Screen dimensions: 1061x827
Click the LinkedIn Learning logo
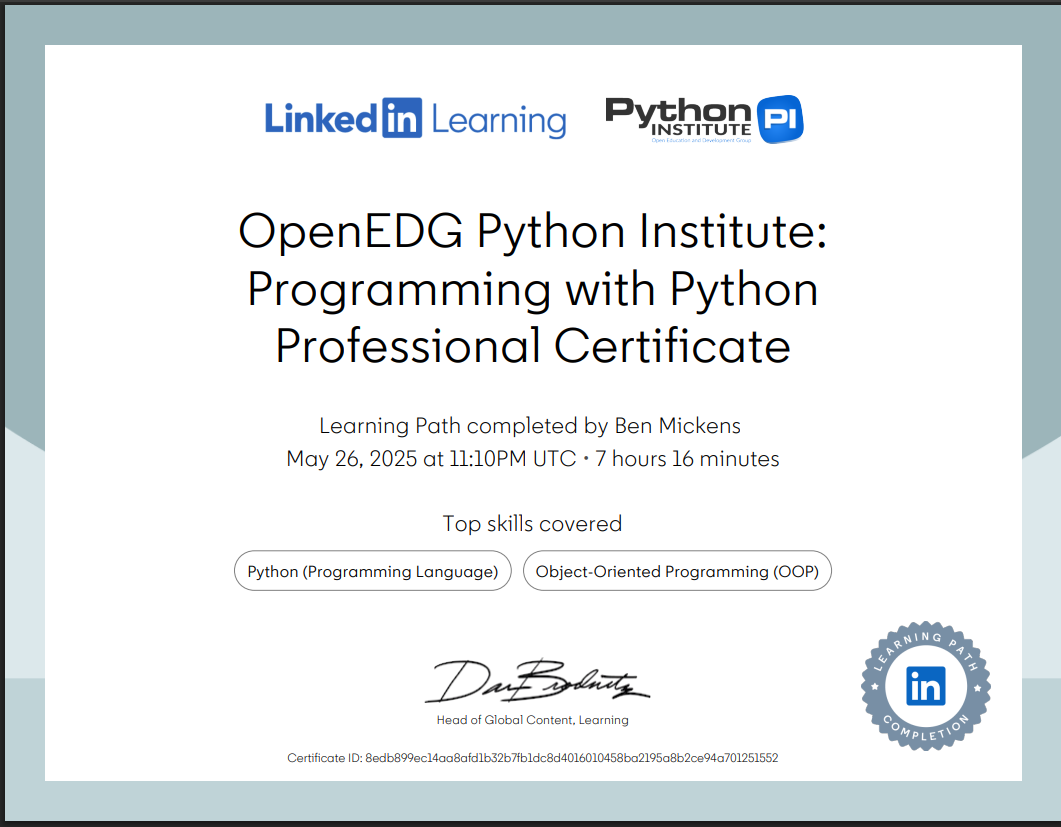(x=415, y=119)
